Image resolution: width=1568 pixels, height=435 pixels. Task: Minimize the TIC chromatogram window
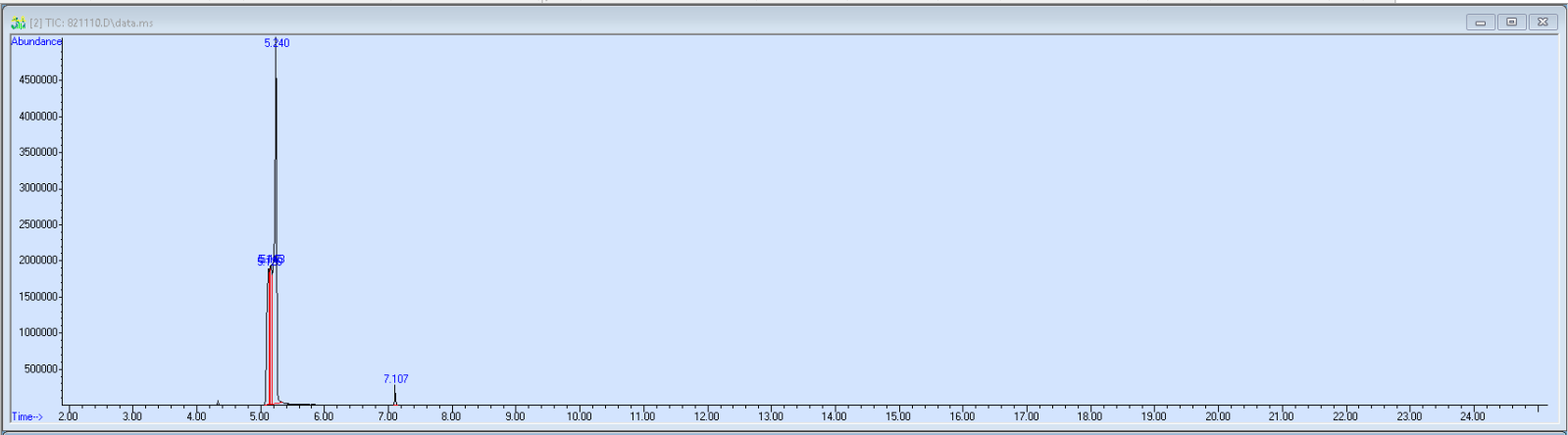[x=1480, y=22]
